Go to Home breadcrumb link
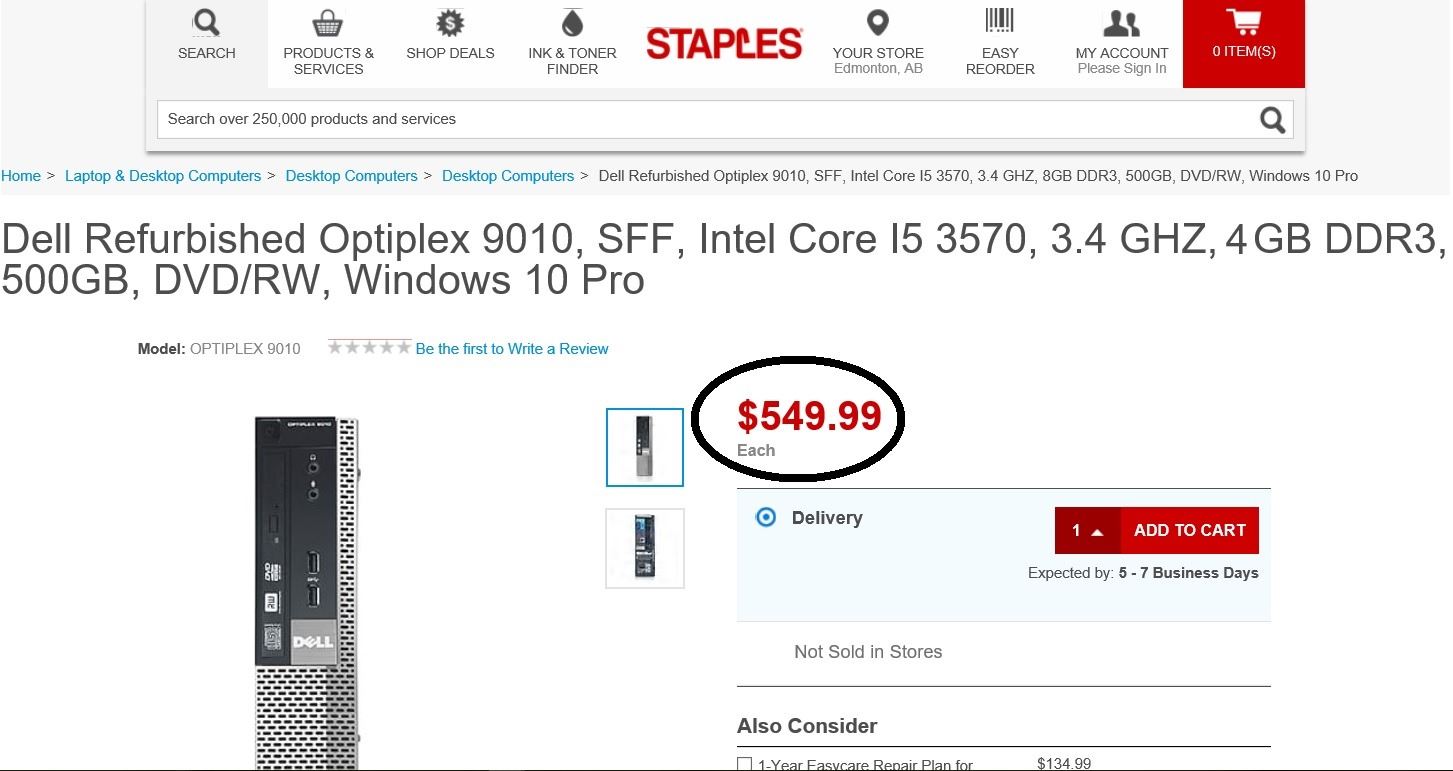 click(x=21, y=176)
